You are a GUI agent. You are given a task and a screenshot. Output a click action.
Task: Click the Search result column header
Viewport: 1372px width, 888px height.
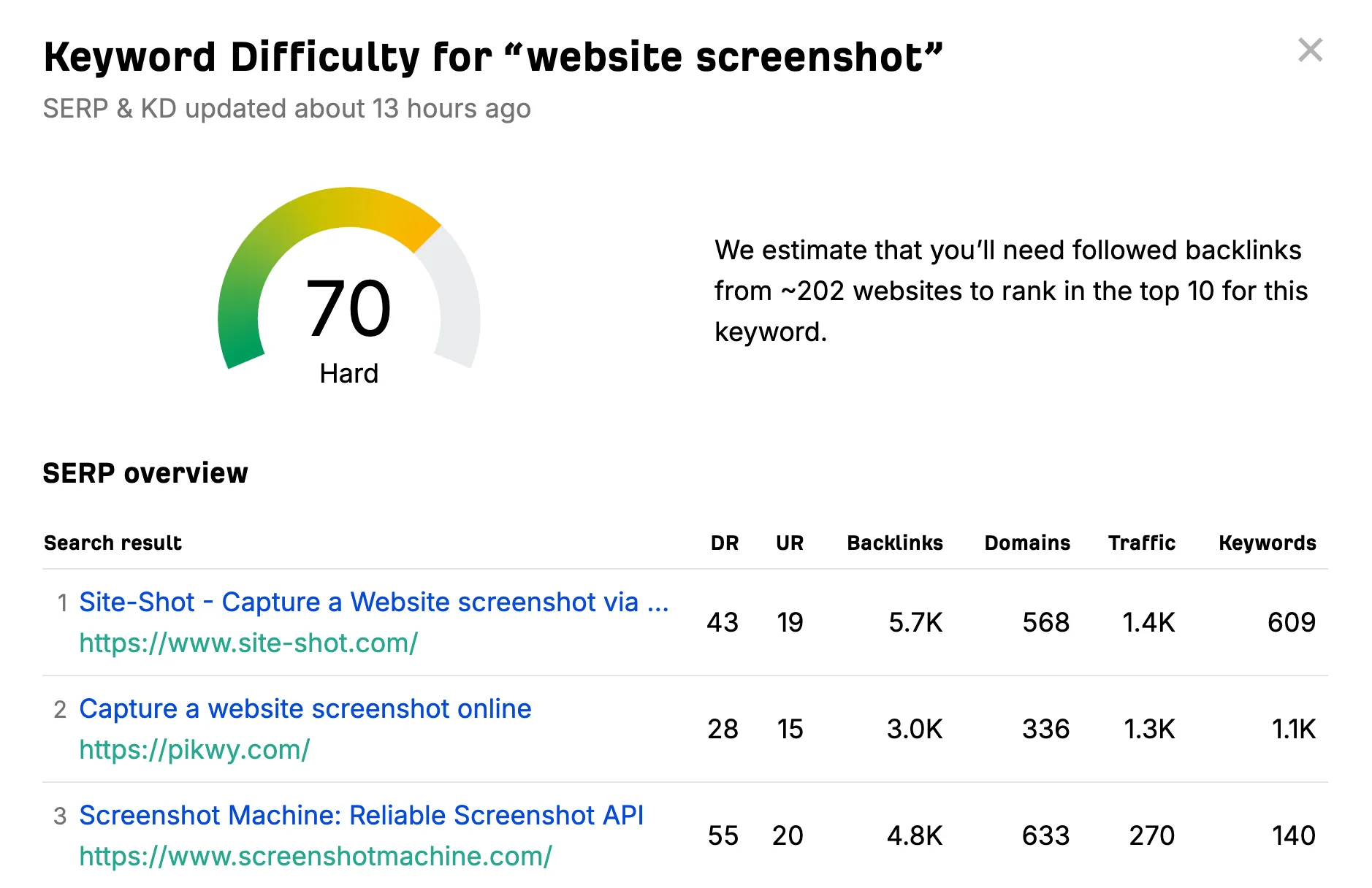pos(113,543)
